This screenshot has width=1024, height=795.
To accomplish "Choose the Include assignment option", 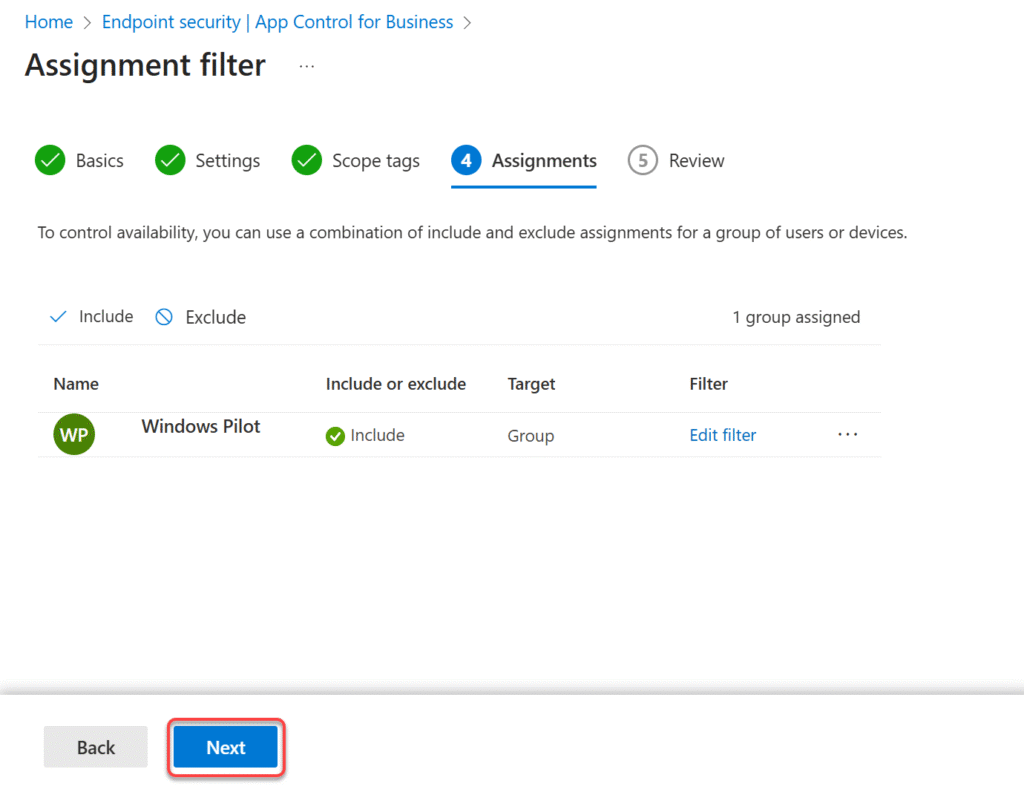I will coord(106,317).
